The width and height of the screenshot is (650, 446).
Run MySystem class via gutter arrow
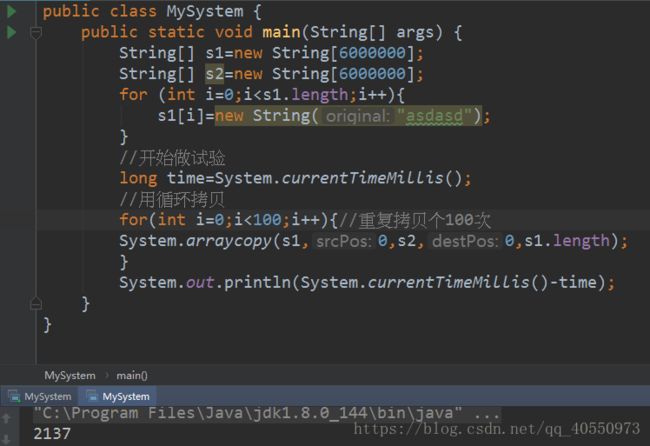[x=11, y=11]
